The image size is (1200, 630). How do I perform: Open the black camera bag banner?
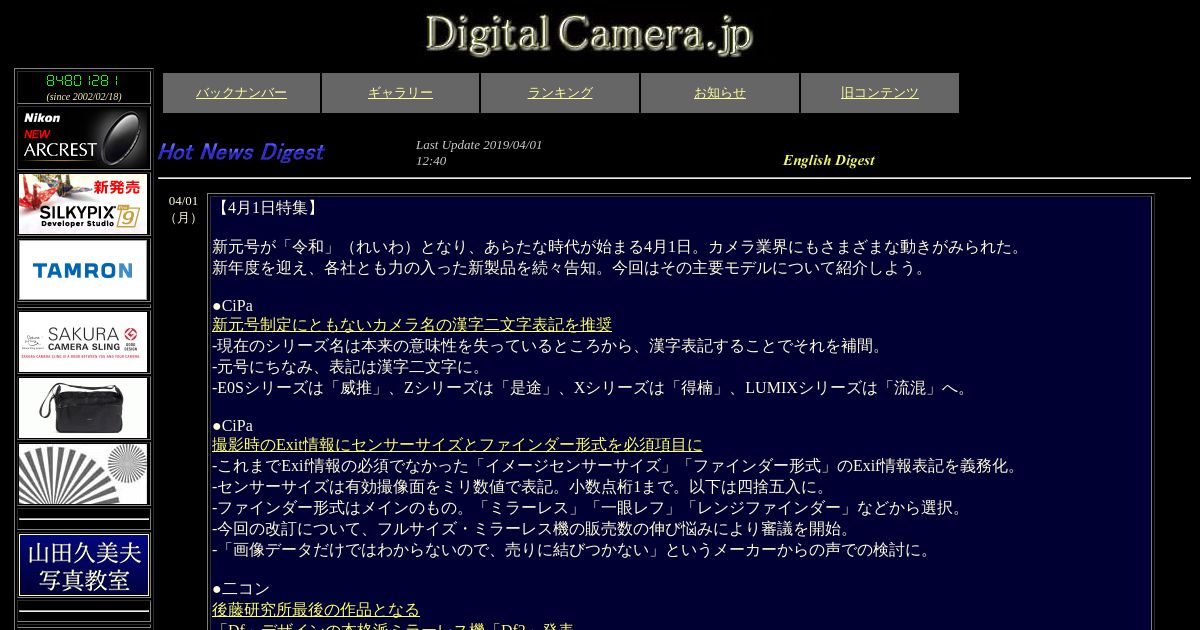(83, 408)
